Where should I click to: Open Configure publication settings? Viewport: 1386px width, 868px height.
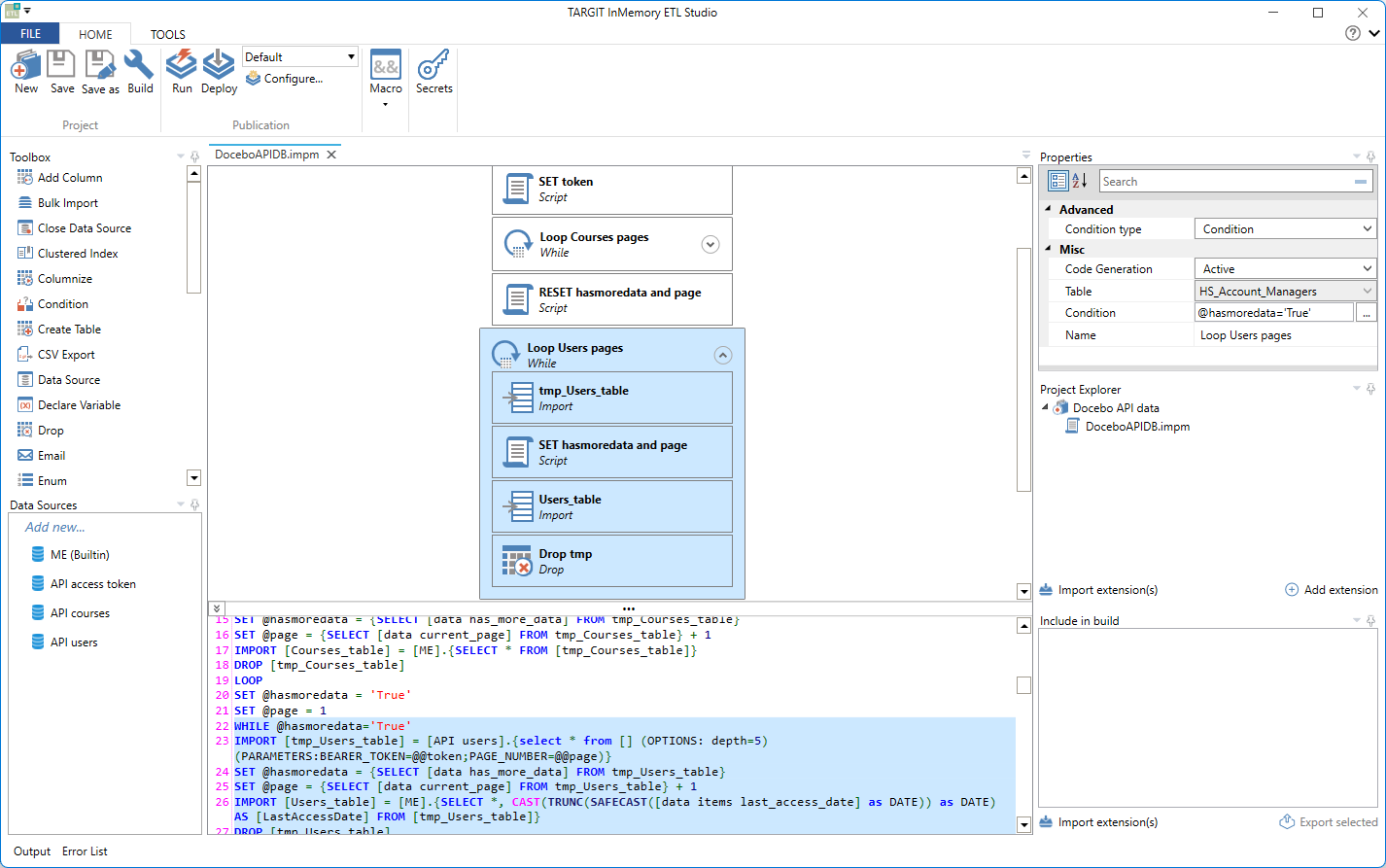tap(284, 79)
